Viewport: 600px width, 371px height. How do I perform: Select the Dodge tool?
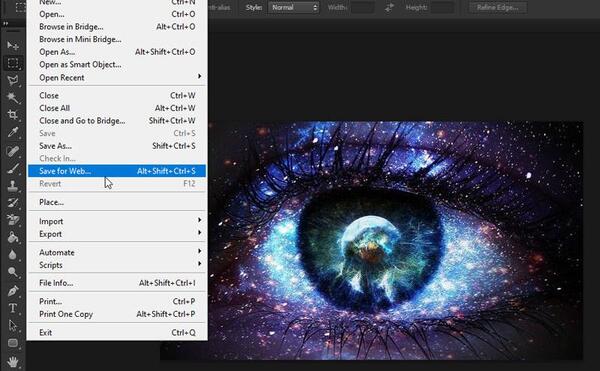point(13,272)
